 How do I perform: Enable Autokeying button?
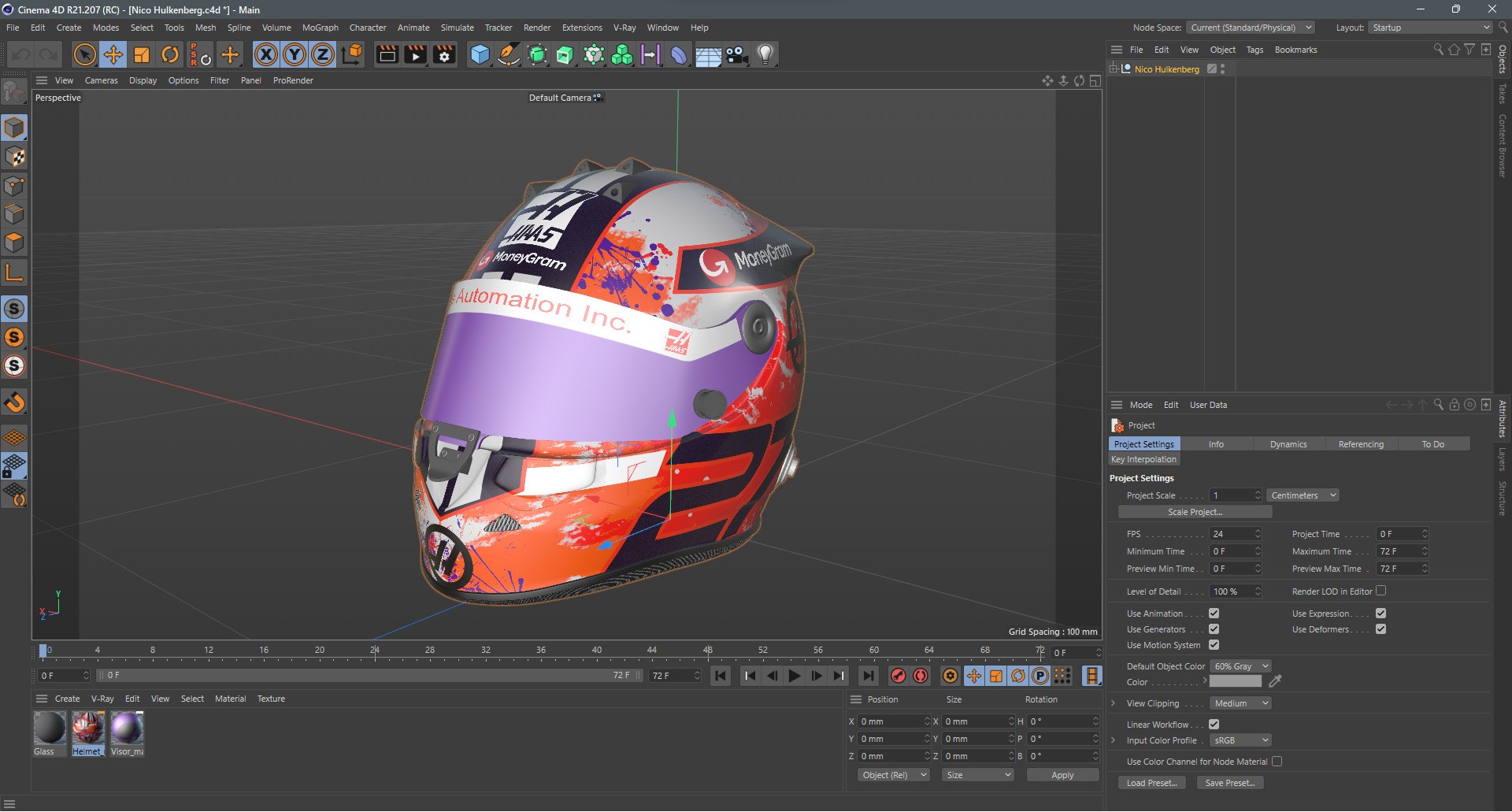click(921, 676)
